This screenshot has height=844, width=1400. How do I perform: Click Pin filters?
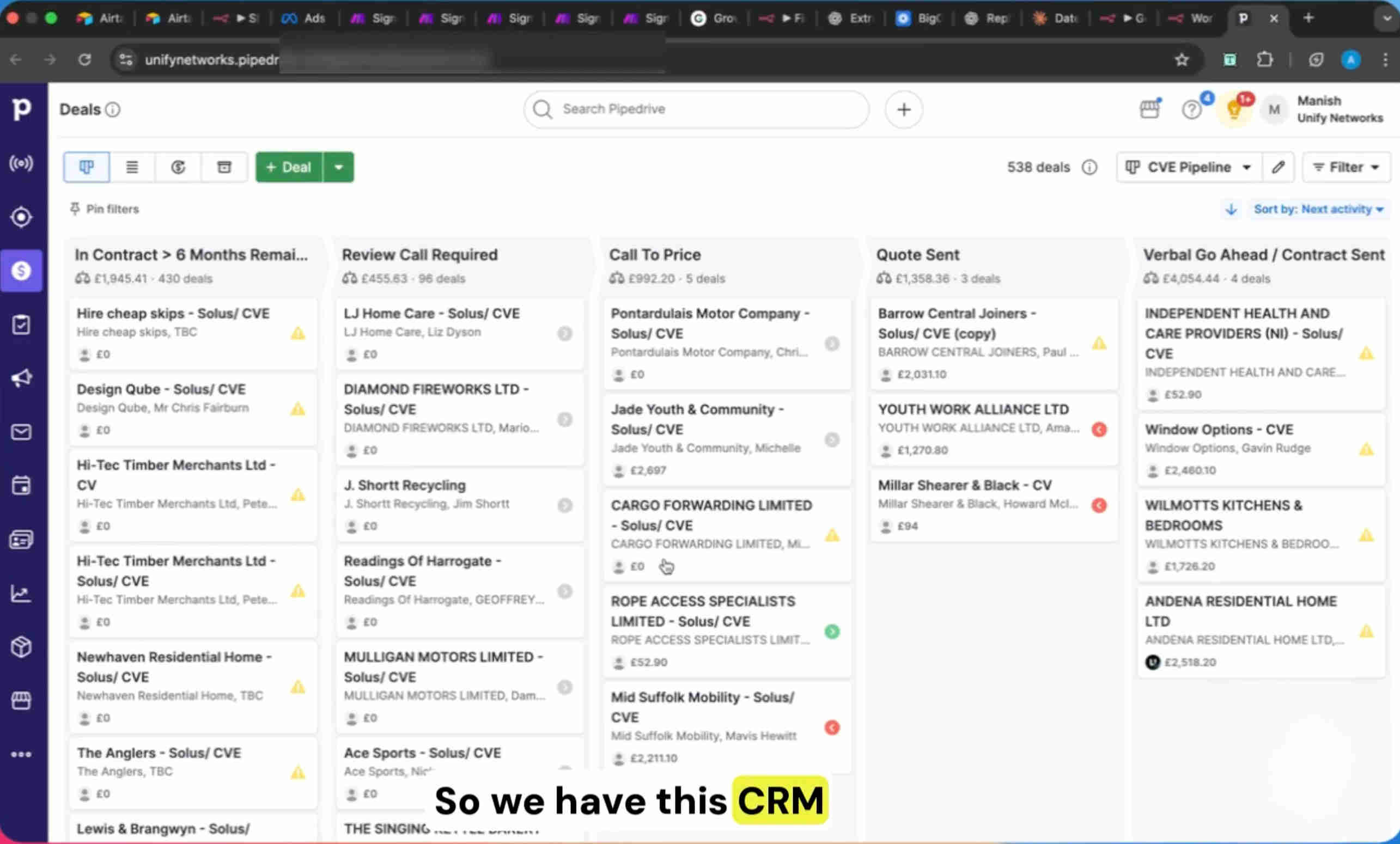(x=104, y=209)
